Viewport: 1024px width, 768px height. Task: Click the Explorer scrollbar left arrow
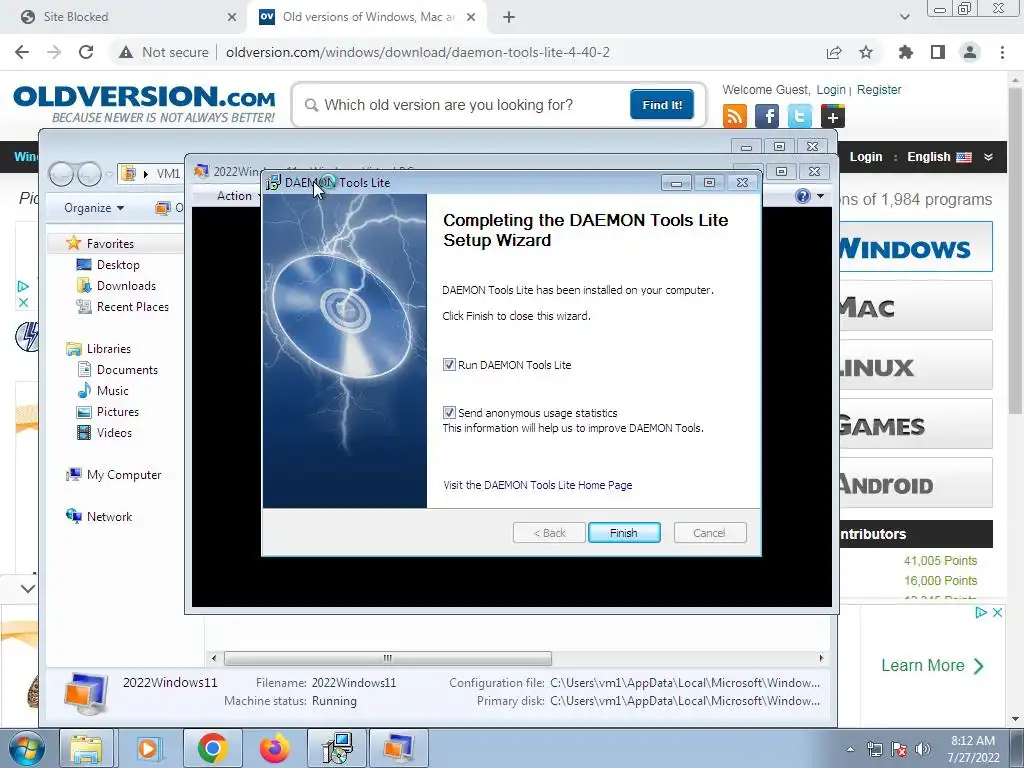click(x=214, y=658)
